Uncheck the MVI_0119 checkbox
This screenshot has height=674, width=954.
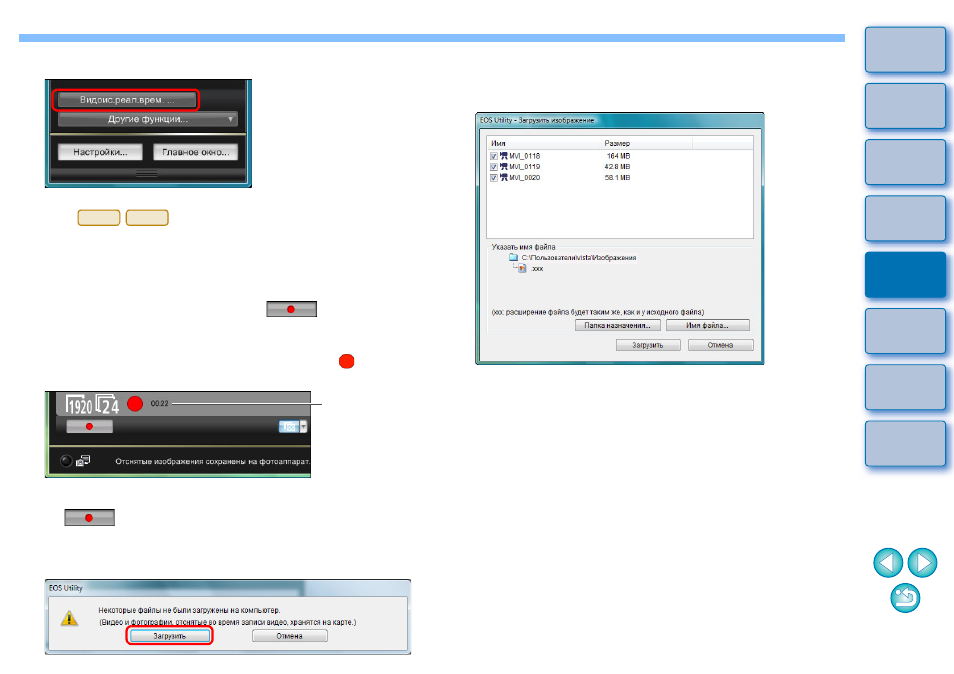point(493,167)
